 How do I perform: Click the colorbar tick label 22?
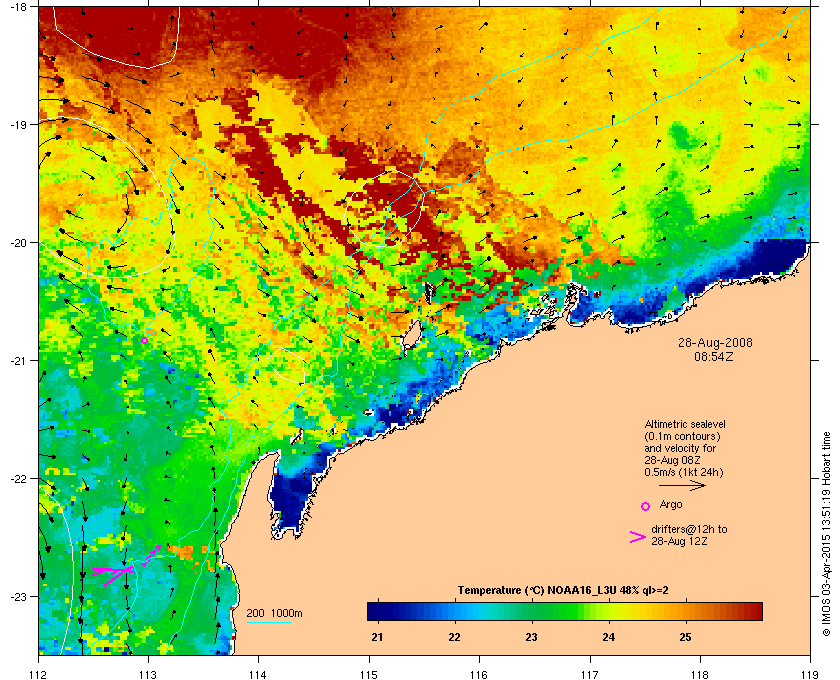[x=454, y=637]
